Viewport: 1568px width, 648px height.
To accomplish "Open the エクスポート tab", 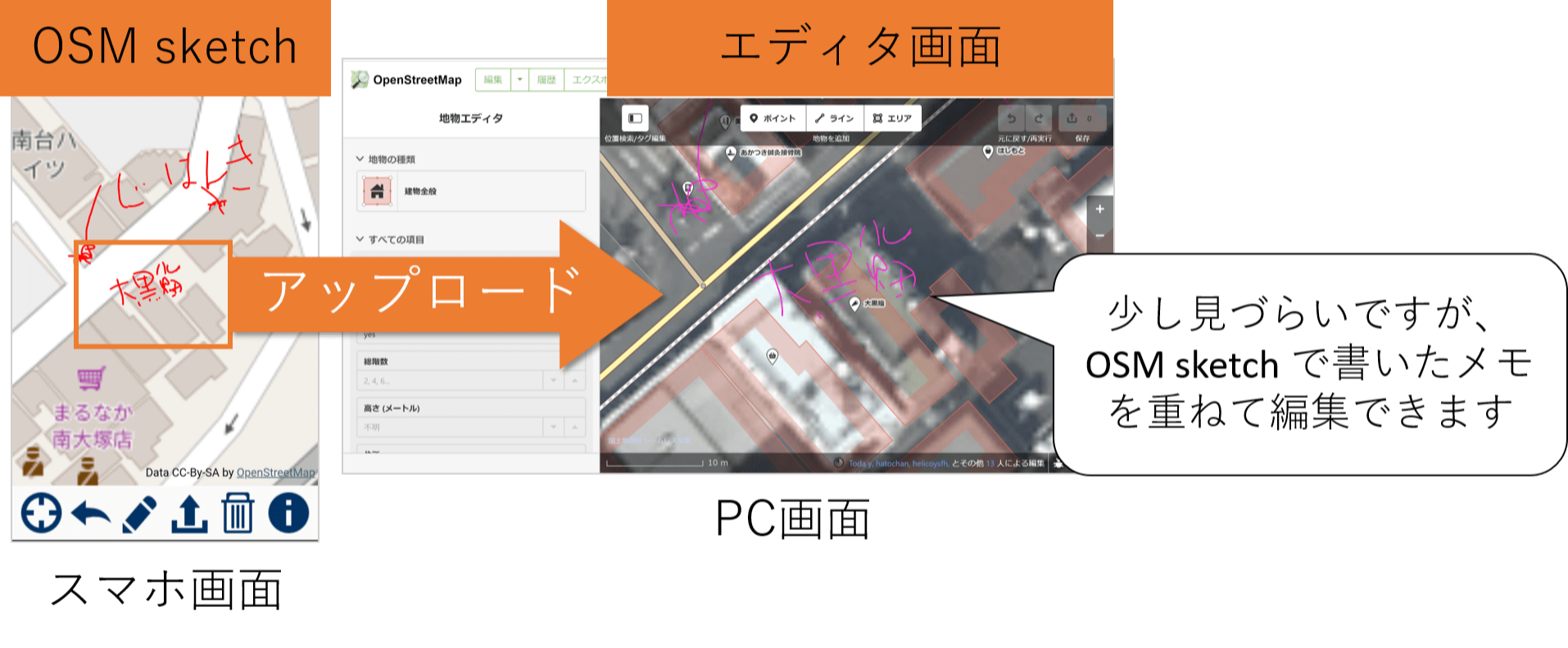I will [587, 79].
